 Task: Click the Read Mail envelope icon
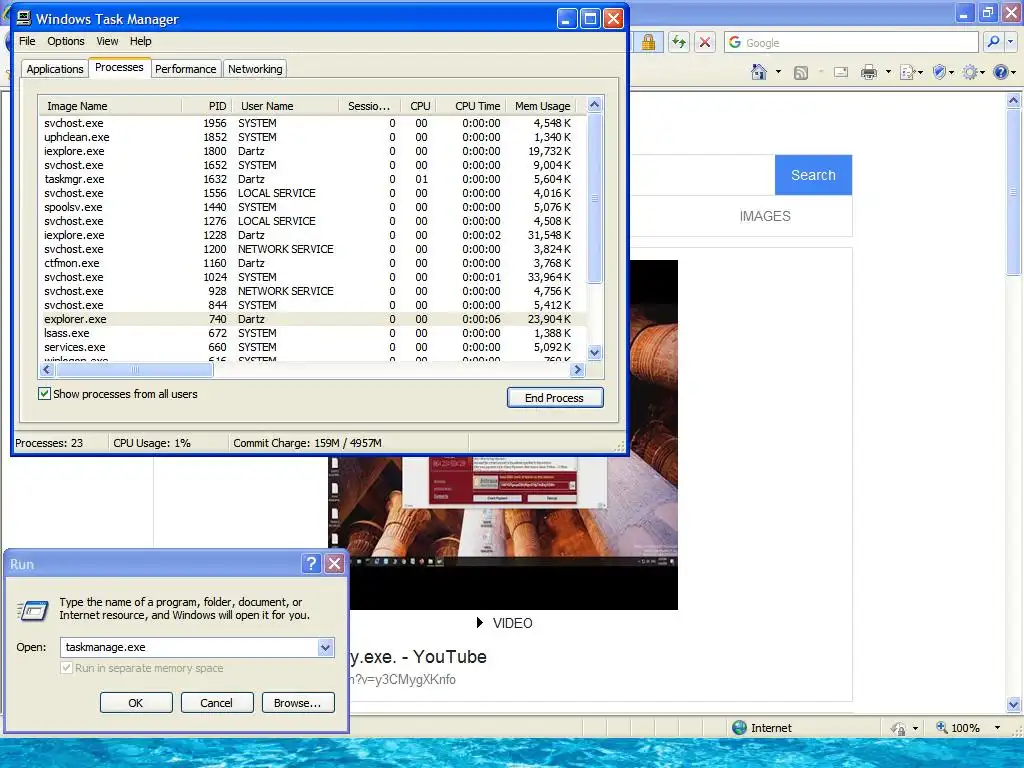(x=841, y=72)
